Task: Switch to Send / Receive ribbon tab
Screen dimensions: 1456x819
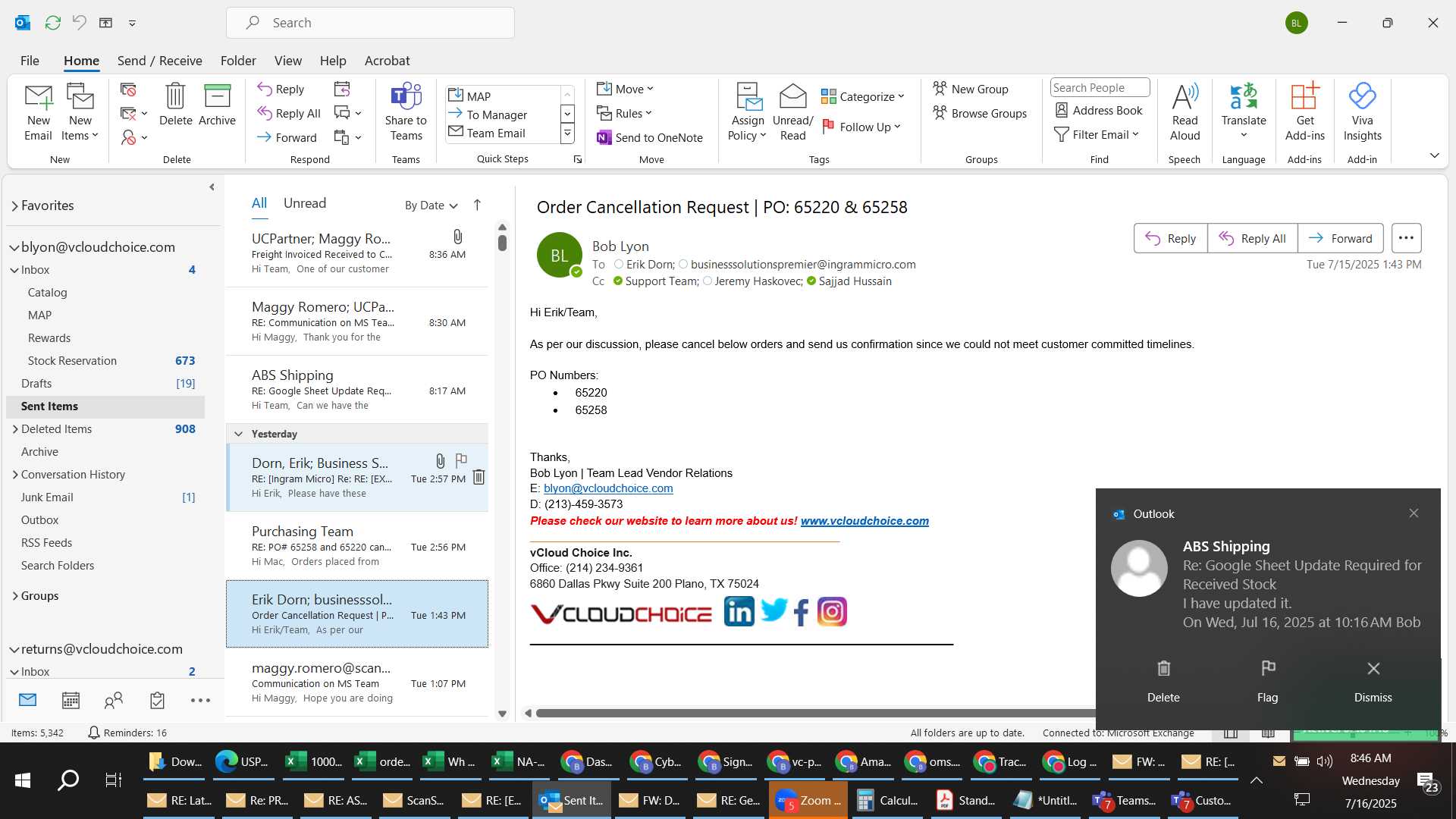Action: 159,61
